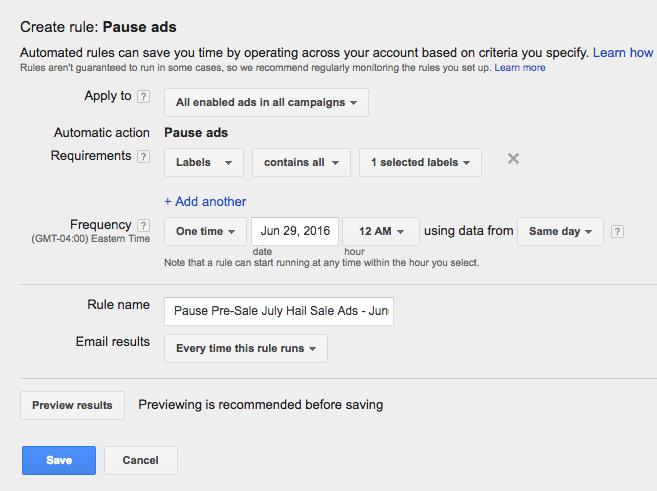
Task: Remove the Labels requirement with the X
Action: [513, 159]
